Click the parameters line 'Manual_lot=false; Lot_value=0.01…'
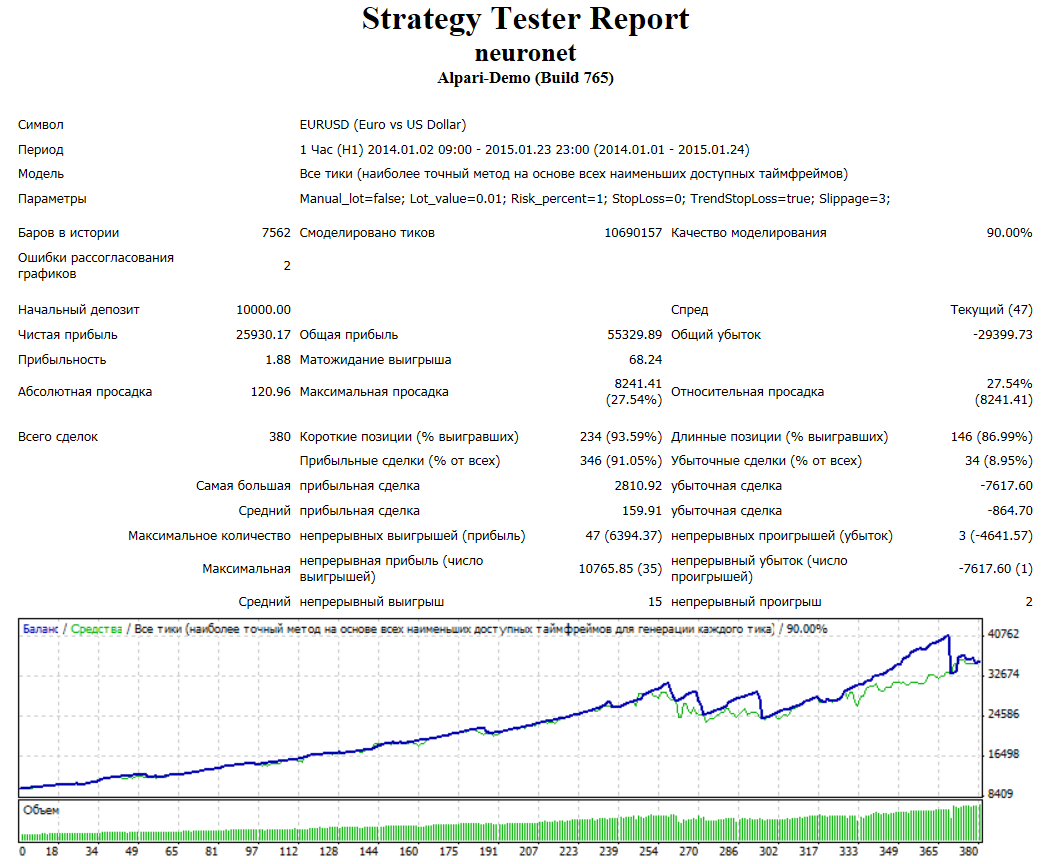The height and width of the screenshot is (864, 1042). pyautogui.click(x=595, y=199)
